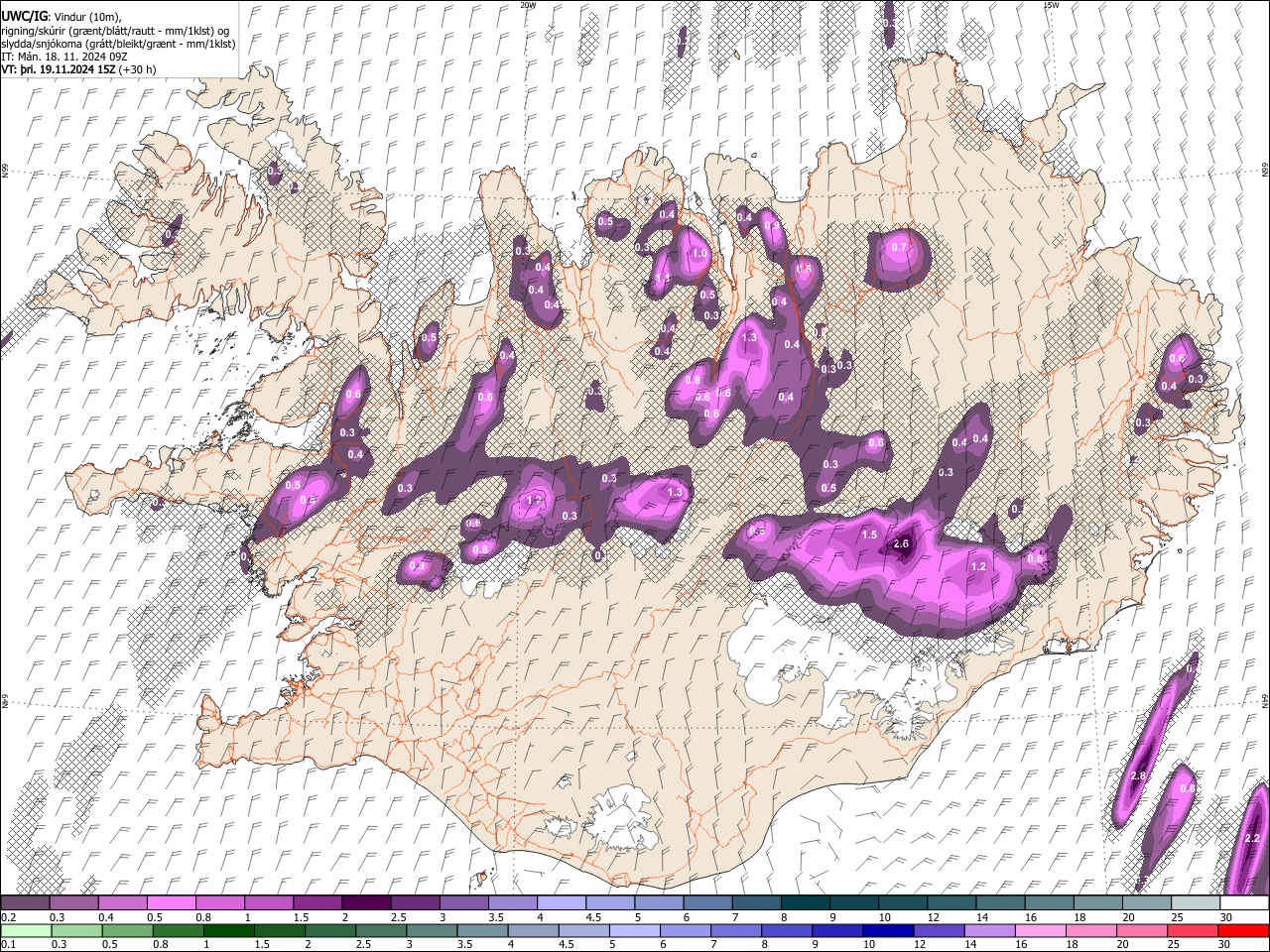Click the bright red lower swatch labeled 30

pos(1243,930)
